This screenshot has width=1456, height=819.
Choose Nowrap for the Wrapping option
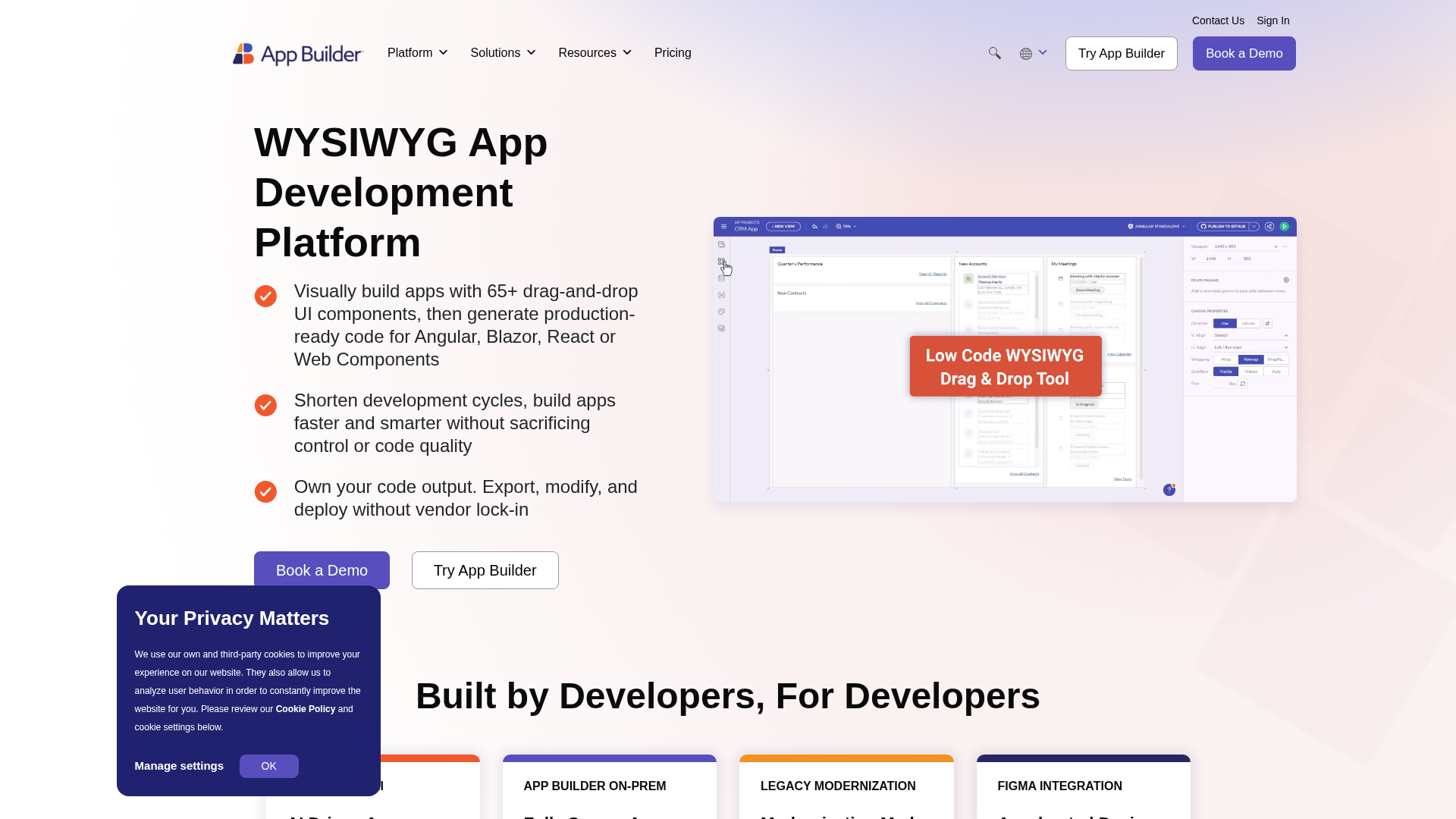pyautogui.click(x=1250, y=359)
